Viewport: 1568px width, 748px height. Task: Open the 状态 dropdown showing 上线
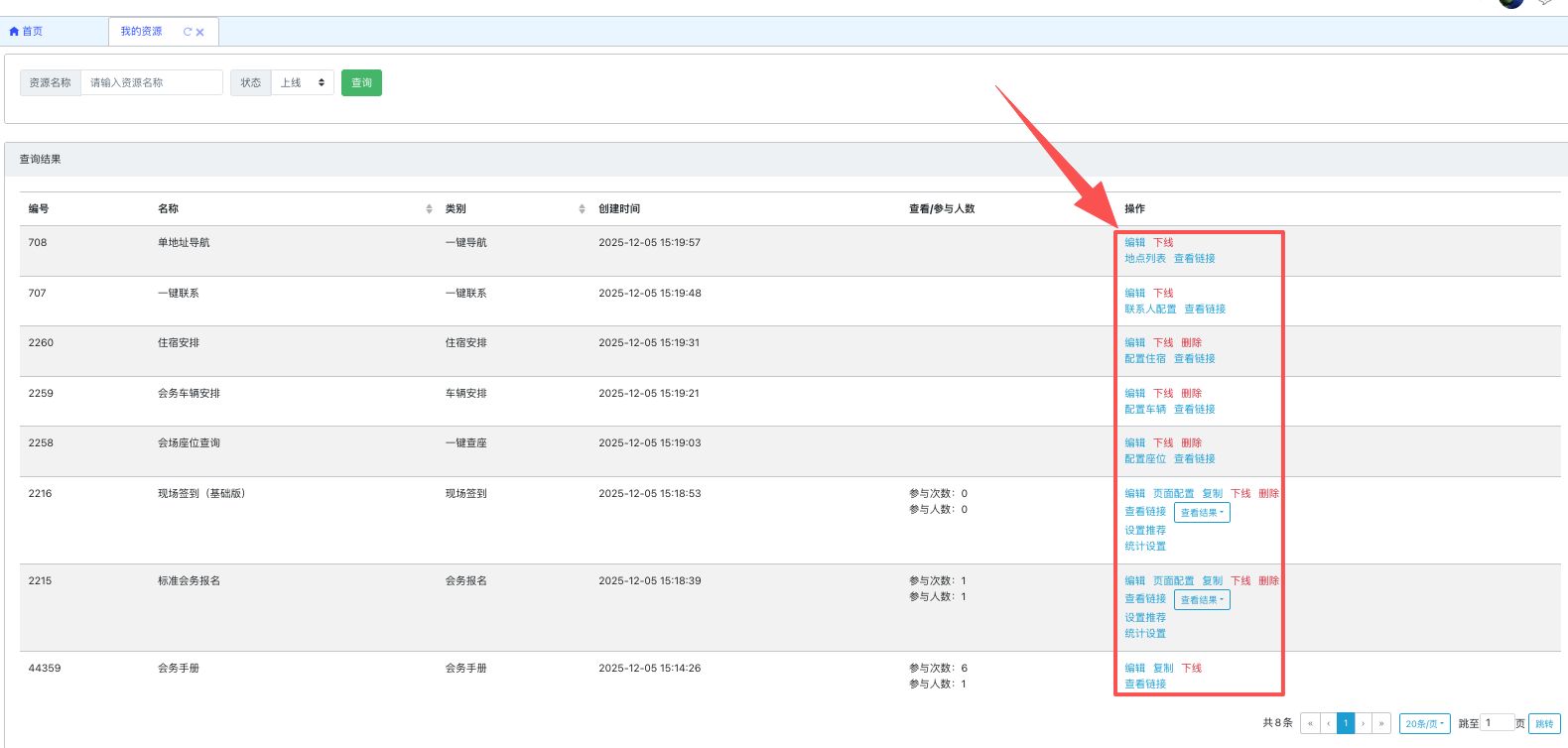[x=302, y=83]
